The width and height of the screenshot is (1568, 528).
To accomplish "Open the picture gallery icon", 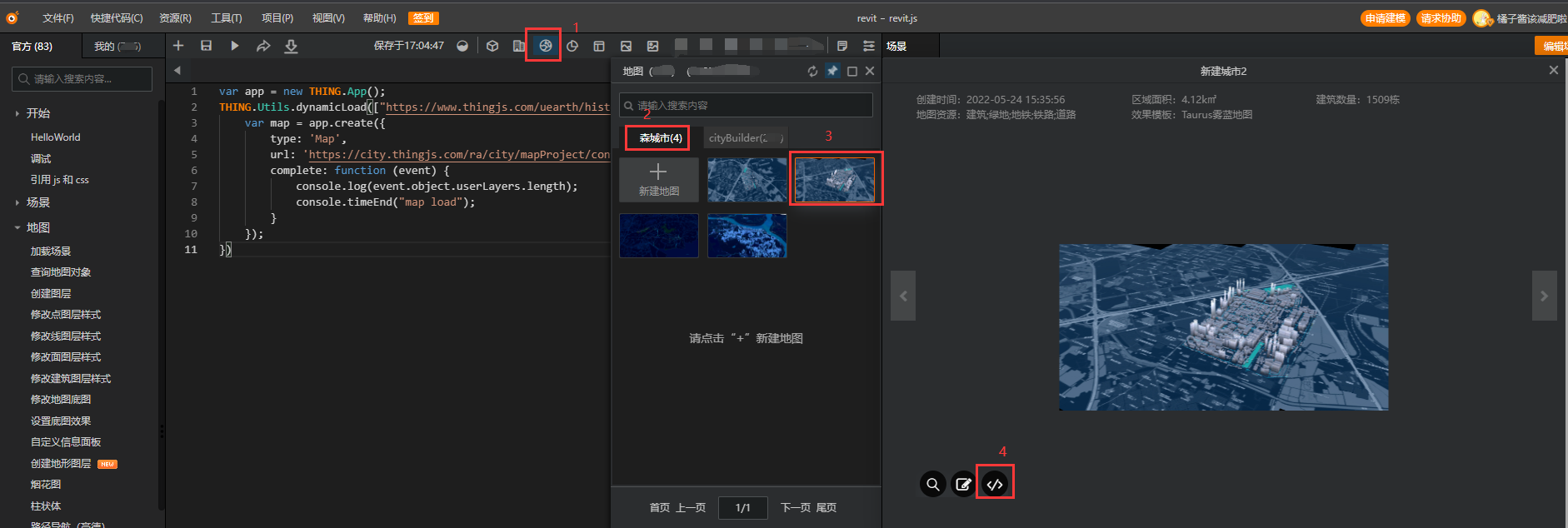I will pos(652,46).
